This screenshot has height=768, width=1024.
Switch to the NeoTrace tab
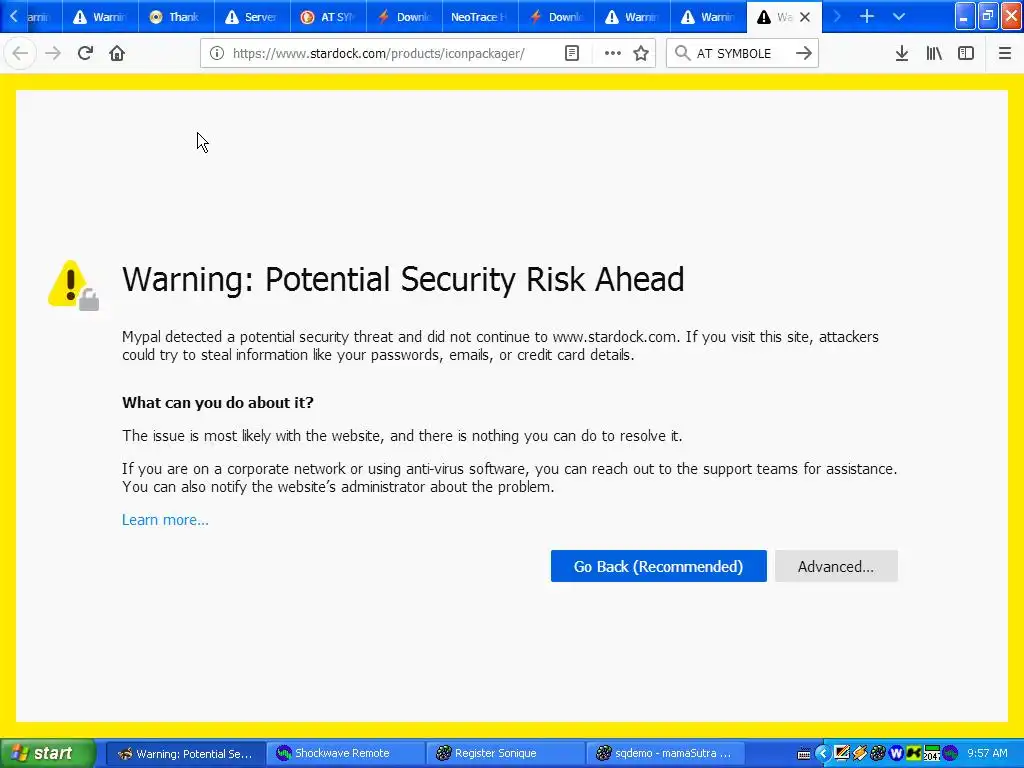pyautogui.click(x=480, y=17)
